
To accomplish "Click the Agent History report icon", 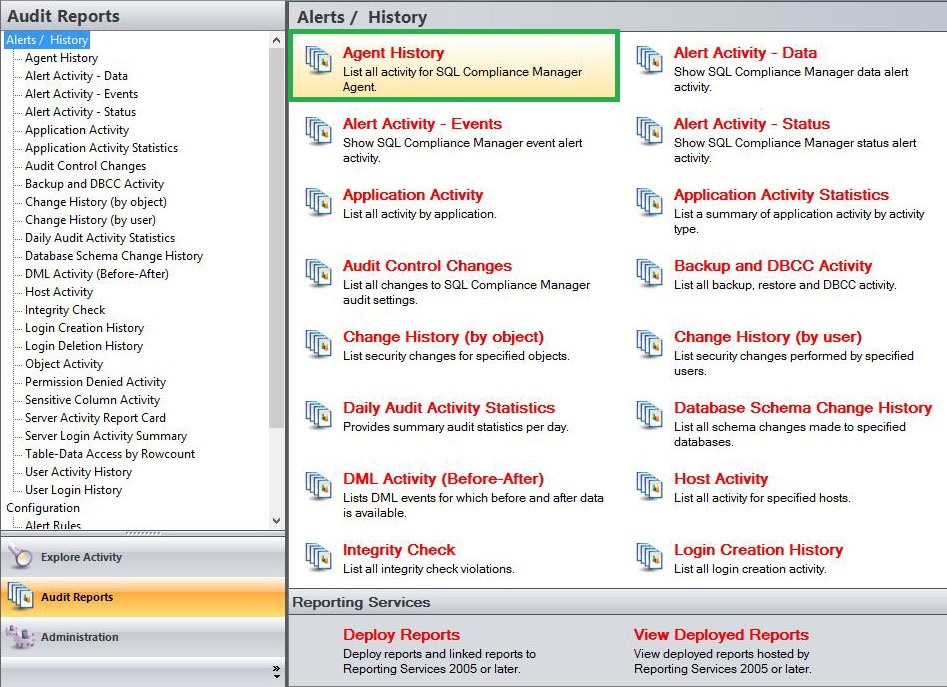I will pyautogui.click(x=318, y=60).
